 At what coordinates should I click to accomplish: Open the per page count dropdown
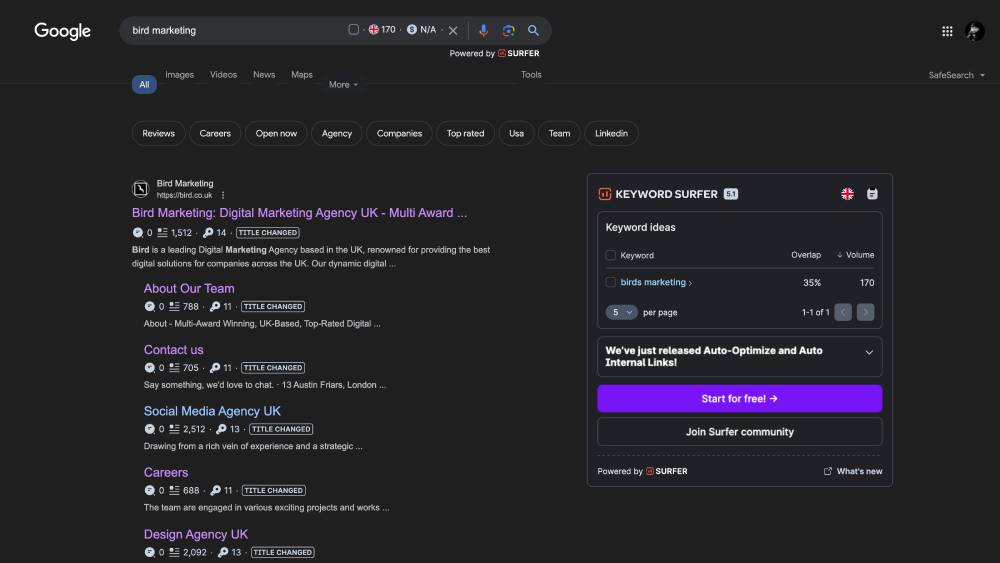tap(621, 312)
